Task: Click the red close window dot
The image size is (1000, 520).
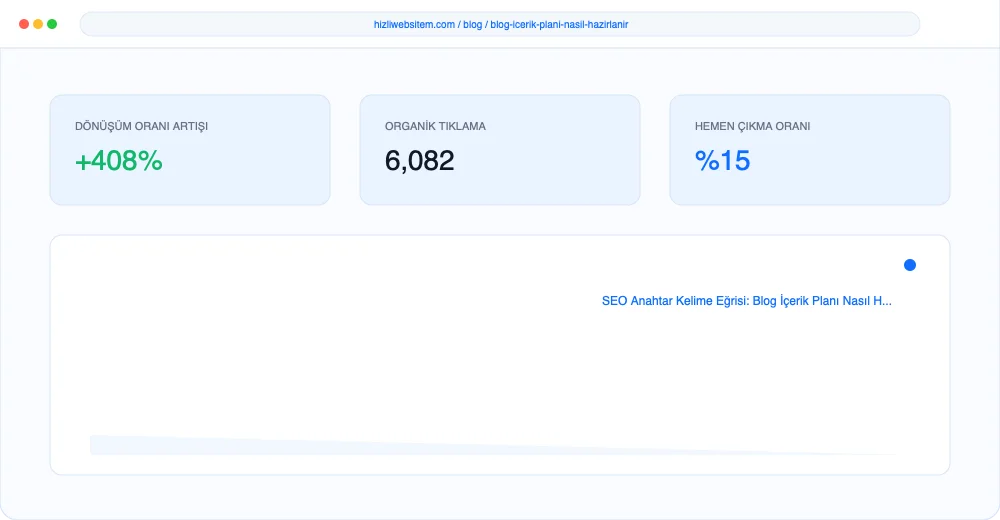Action: point(24,24)
